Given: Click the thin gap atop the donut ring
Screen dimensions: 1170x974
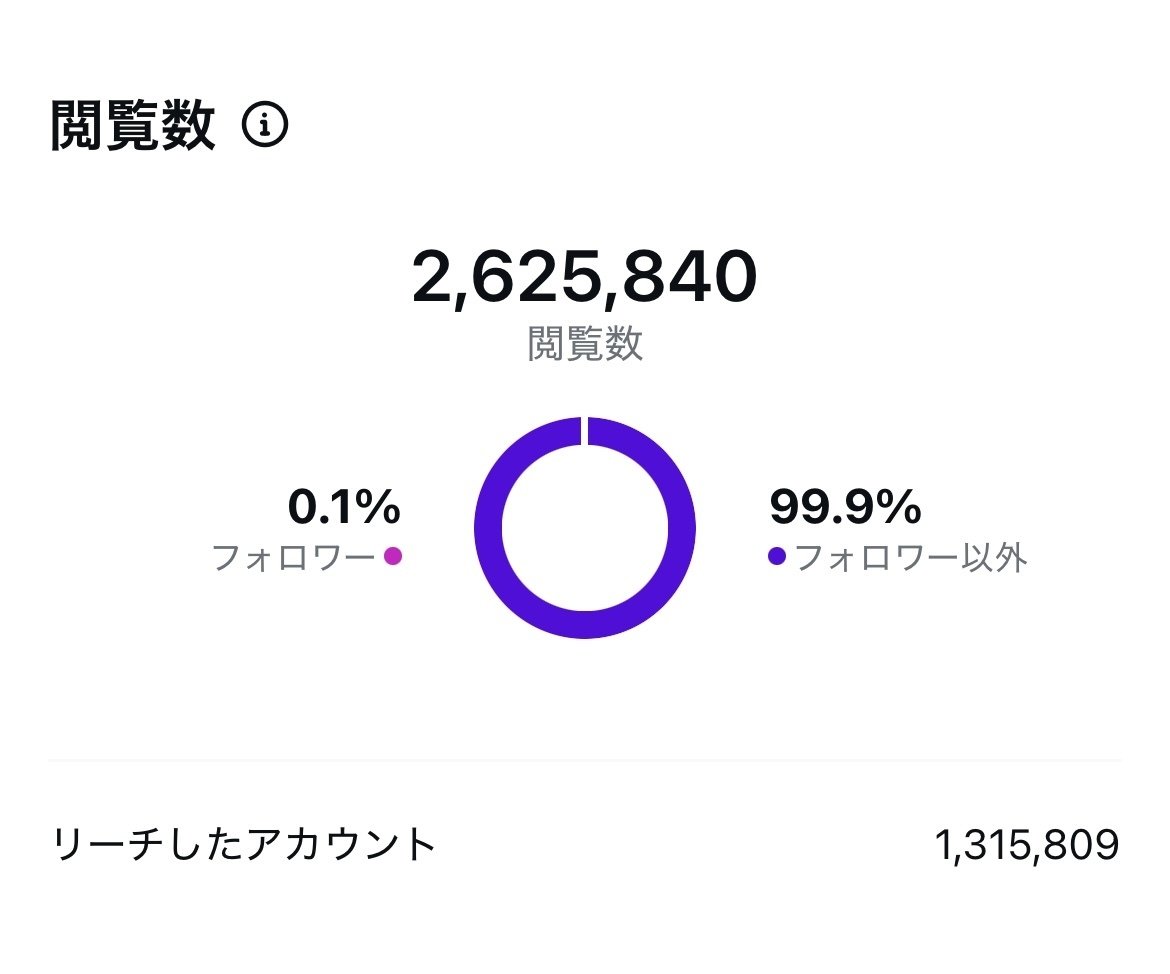Looking at the screenshot, I should point(584,431).
